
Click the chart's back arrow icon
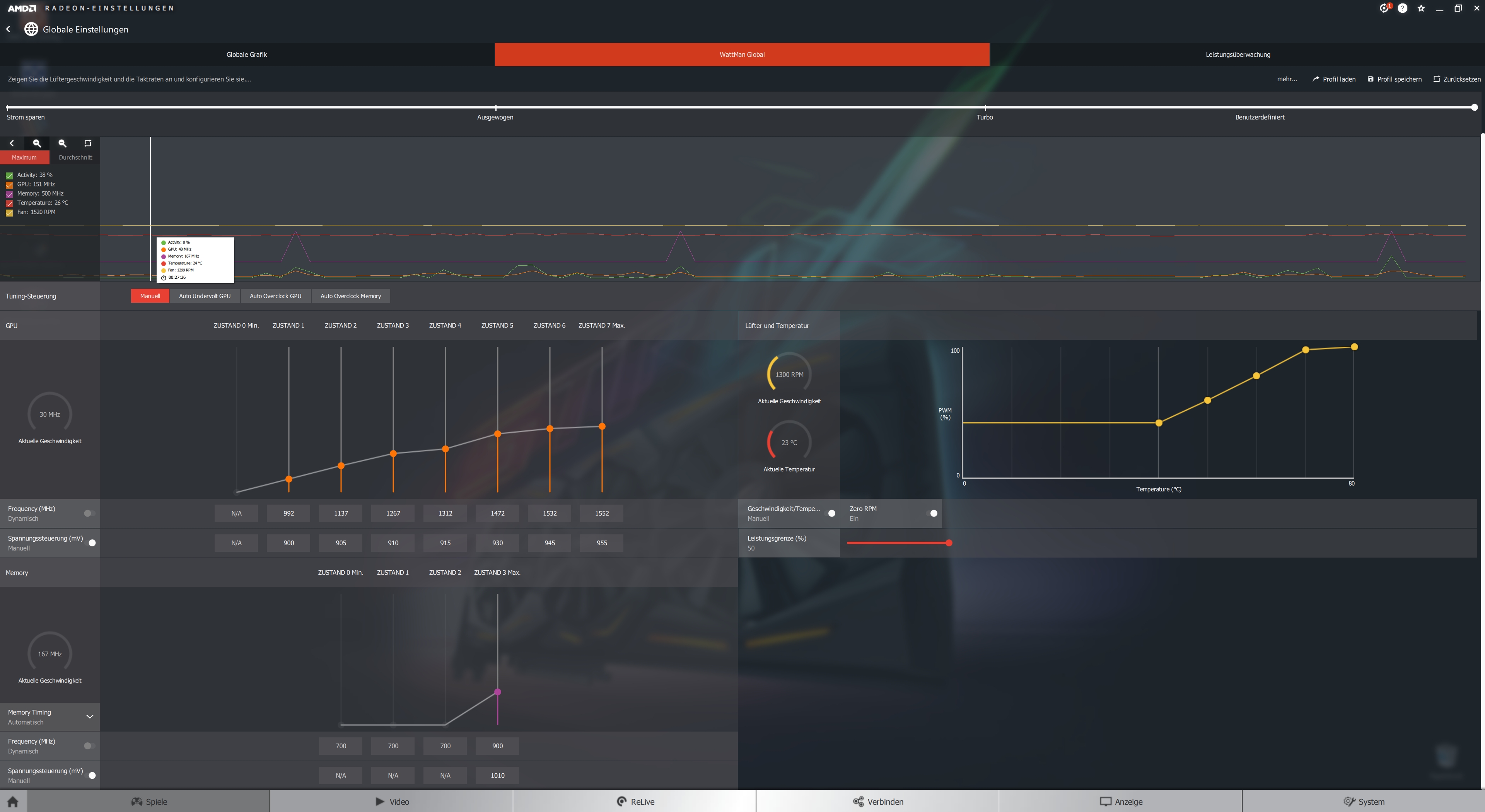pyautogui.click(x=12, y=143)
